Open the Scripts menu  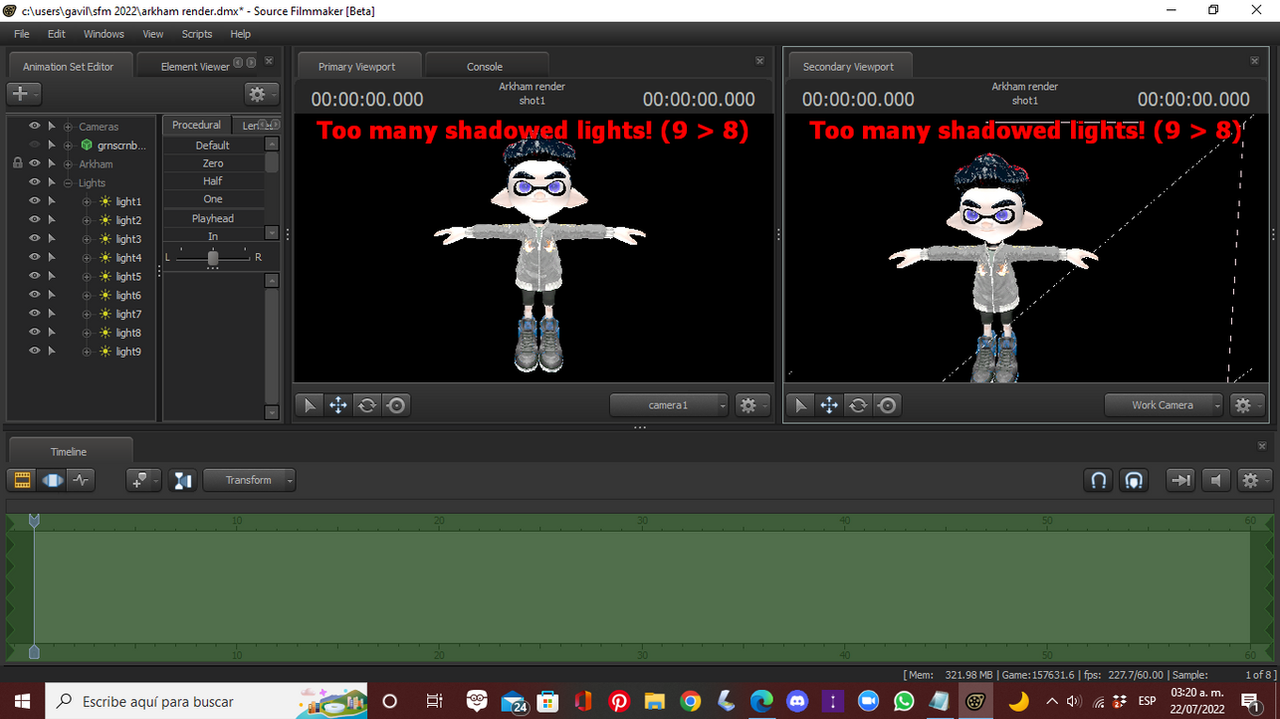point(197,34)
